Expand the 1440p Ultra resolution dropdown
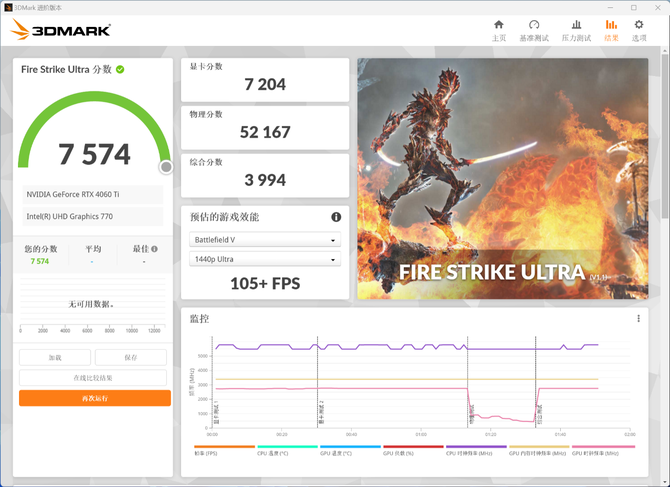Screen dimensions: 670x487 click(265, 260)
